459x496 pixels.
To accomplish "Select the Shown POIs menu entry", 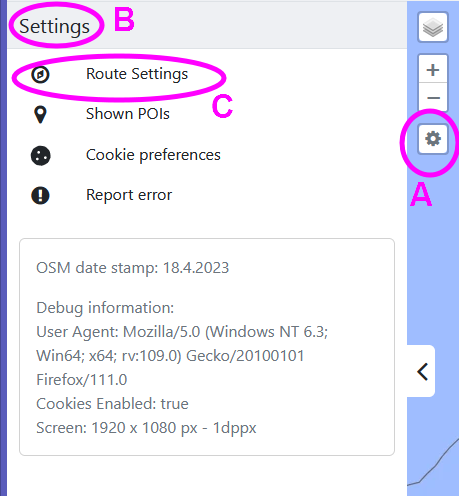I will [x=128, y=114].
